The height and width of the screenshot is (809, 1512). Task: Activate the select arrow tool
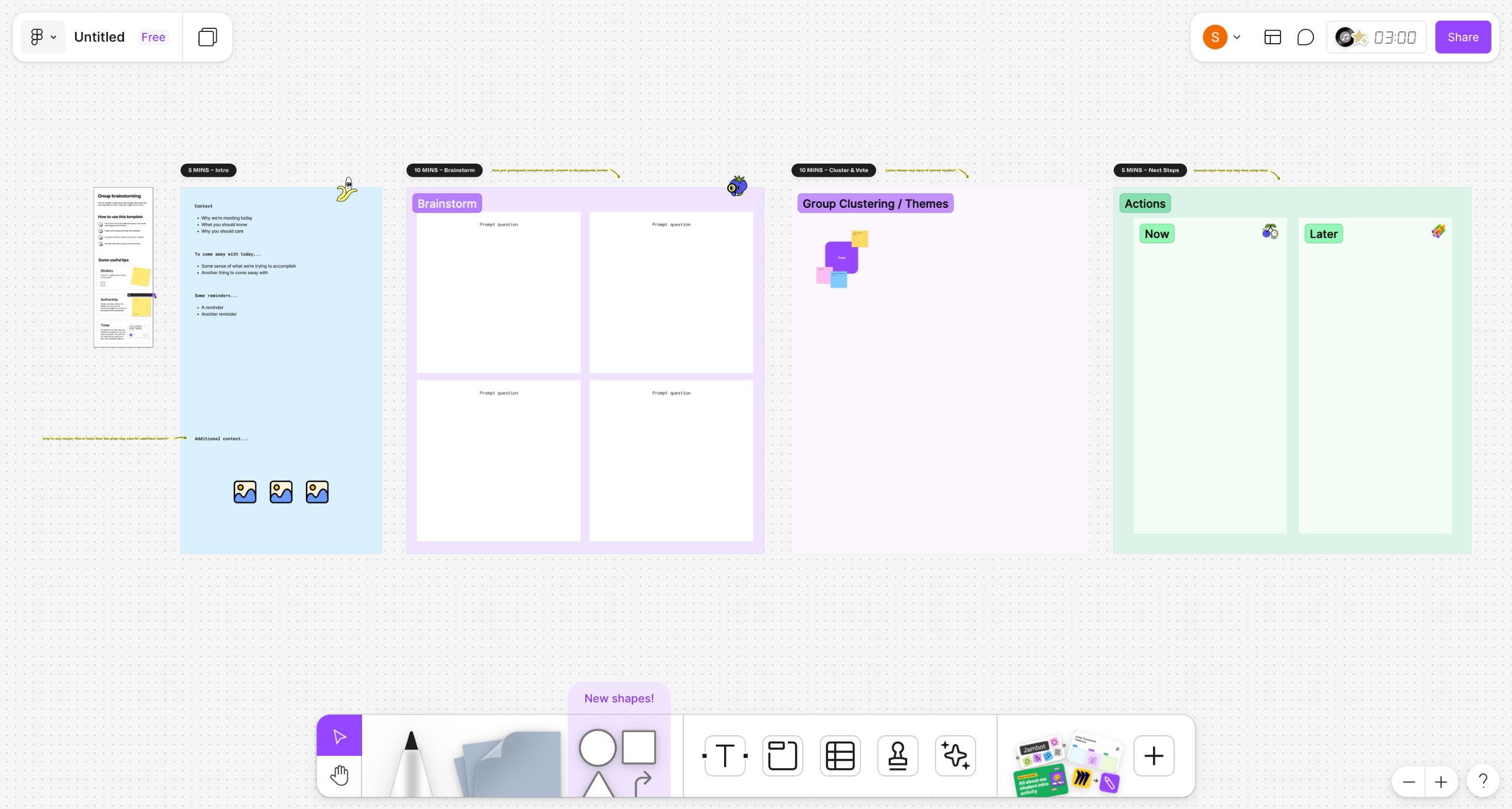pyautogui.click(x=339, y=736)
